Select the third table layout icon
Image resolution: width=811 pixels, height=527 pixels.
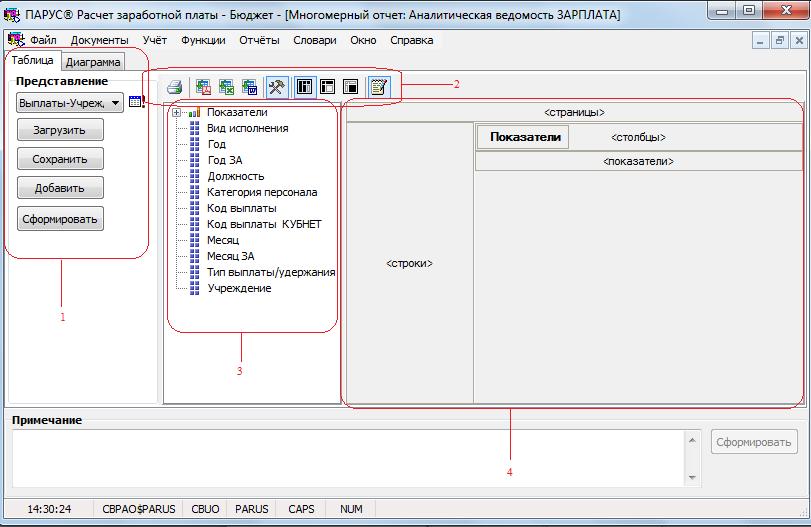tap(351, 87)
